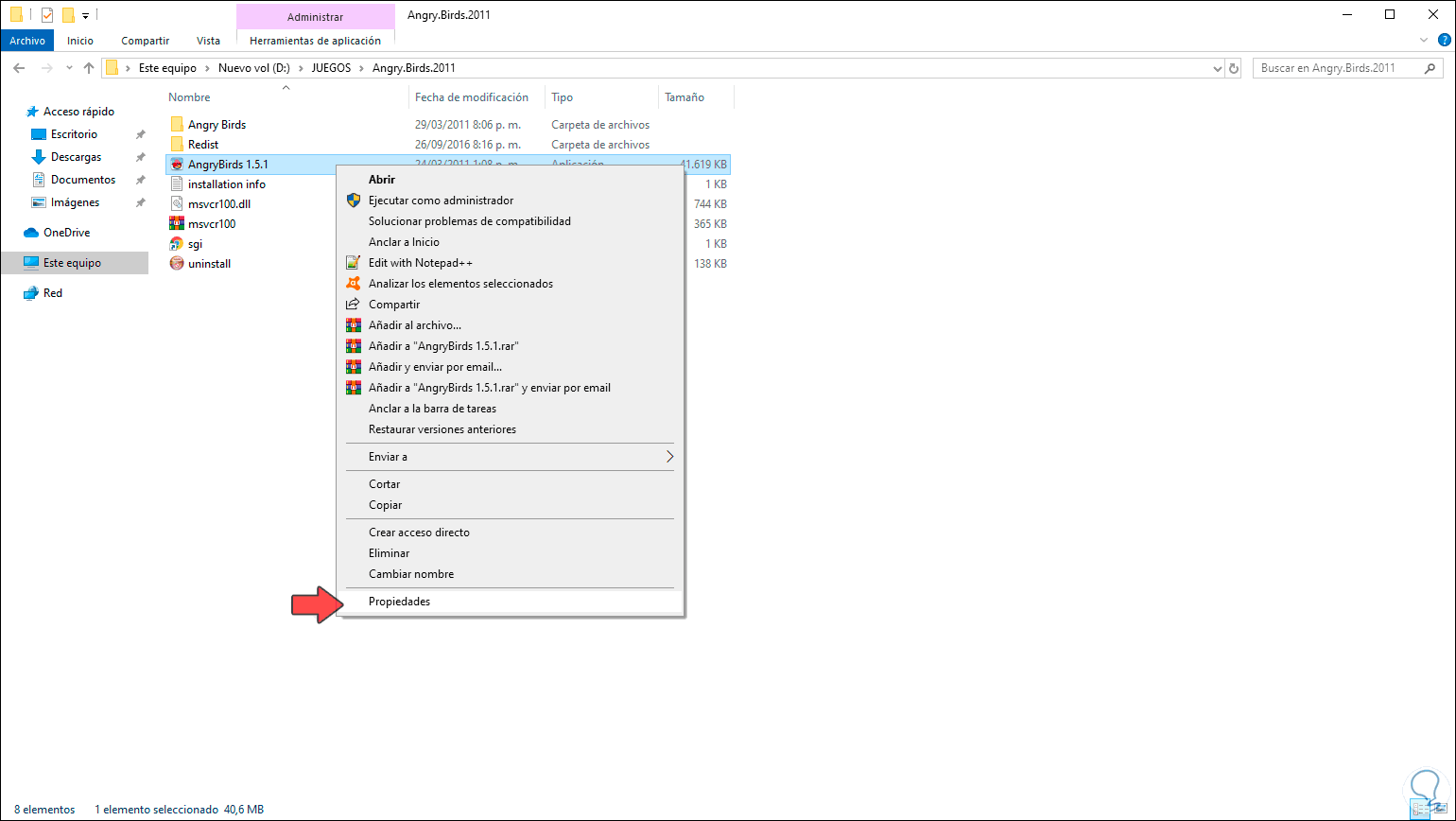Click the JUEGOS breadcrumb in address bar
1456x821 pixels.
331,68
